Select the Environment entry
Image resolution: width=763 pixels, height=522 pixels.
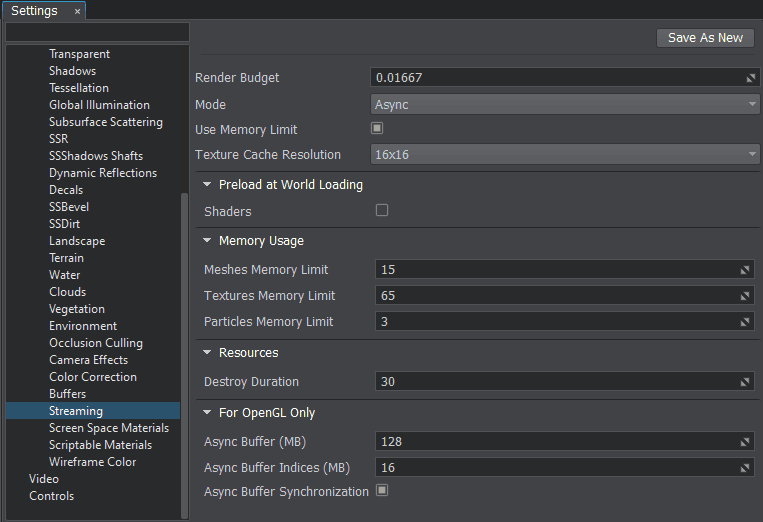(83, 326)
